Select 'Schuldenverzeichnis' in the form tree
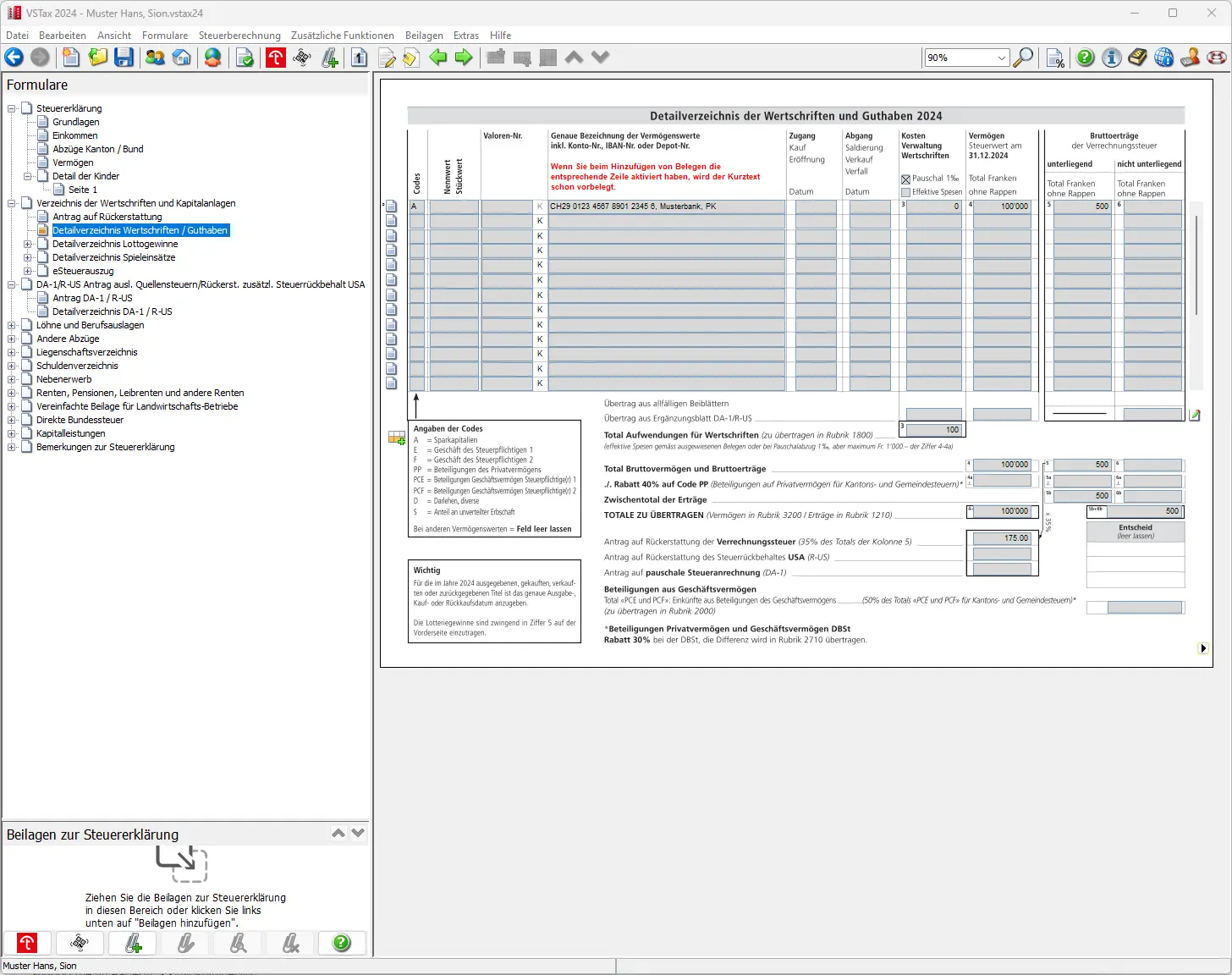1232x975 pixels. (77, 366)
